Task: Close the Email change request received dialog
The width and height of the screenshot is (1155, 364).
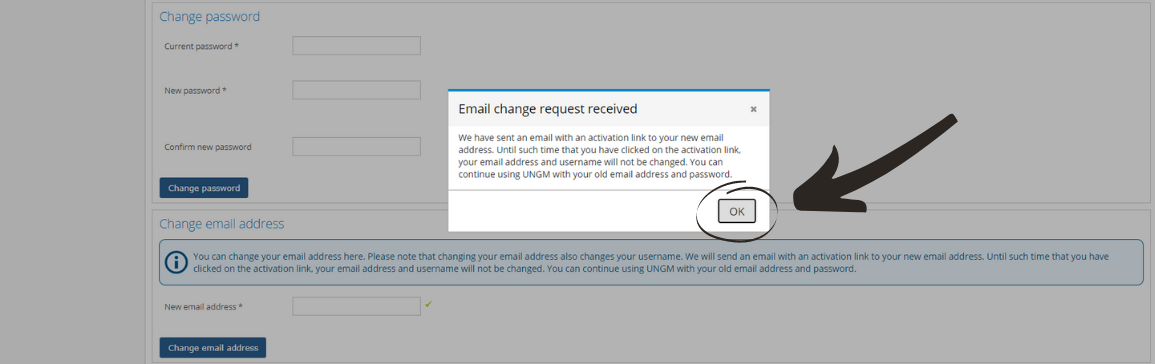Action: click(753, 109)
